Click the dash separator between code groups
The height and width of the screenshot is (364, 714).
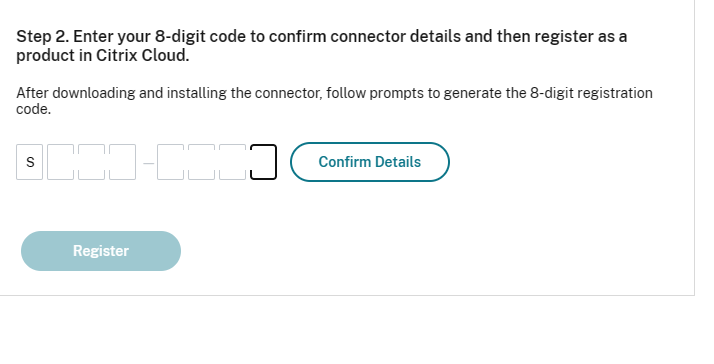point(148,163)
